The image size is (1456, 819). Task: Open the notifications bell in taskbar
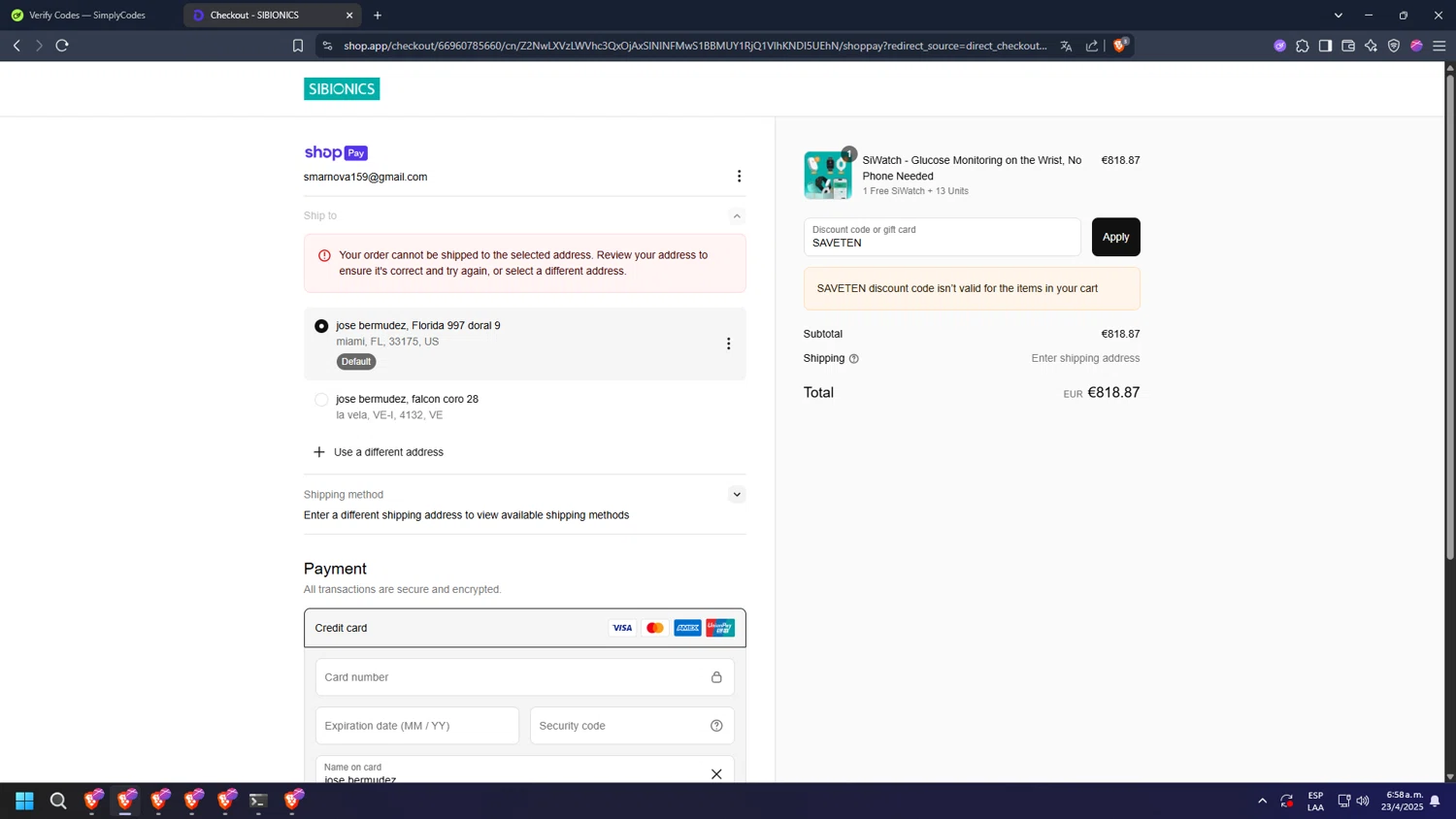point(1435,801)
